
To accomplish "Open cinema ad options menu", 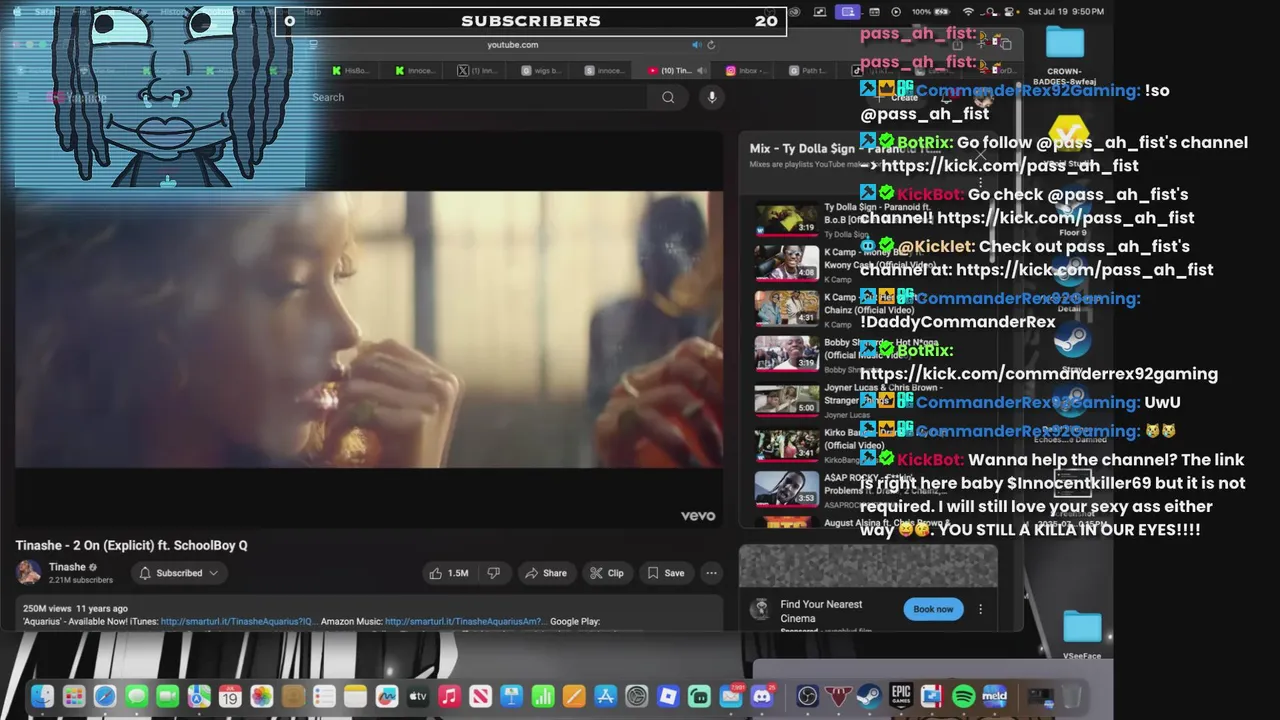I will point(980,609).
